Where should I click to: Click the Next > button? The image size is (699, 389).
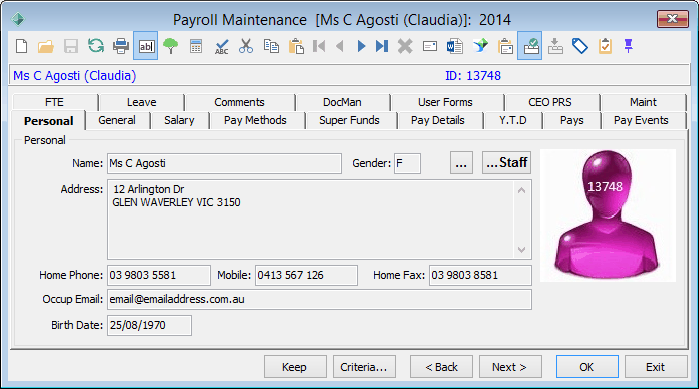(510, 367)
